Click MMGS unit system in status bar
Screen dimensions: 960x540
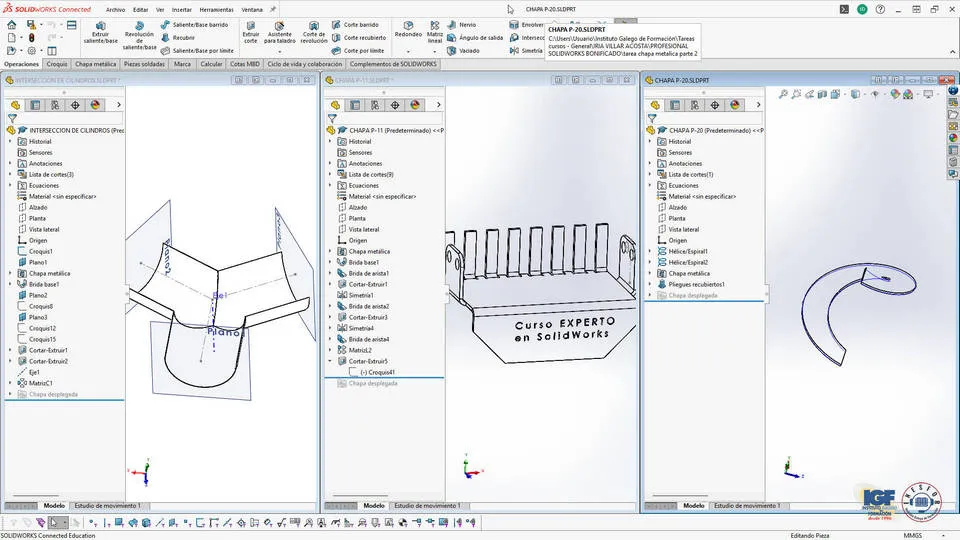pyautogui.click(x=912, y=536)
